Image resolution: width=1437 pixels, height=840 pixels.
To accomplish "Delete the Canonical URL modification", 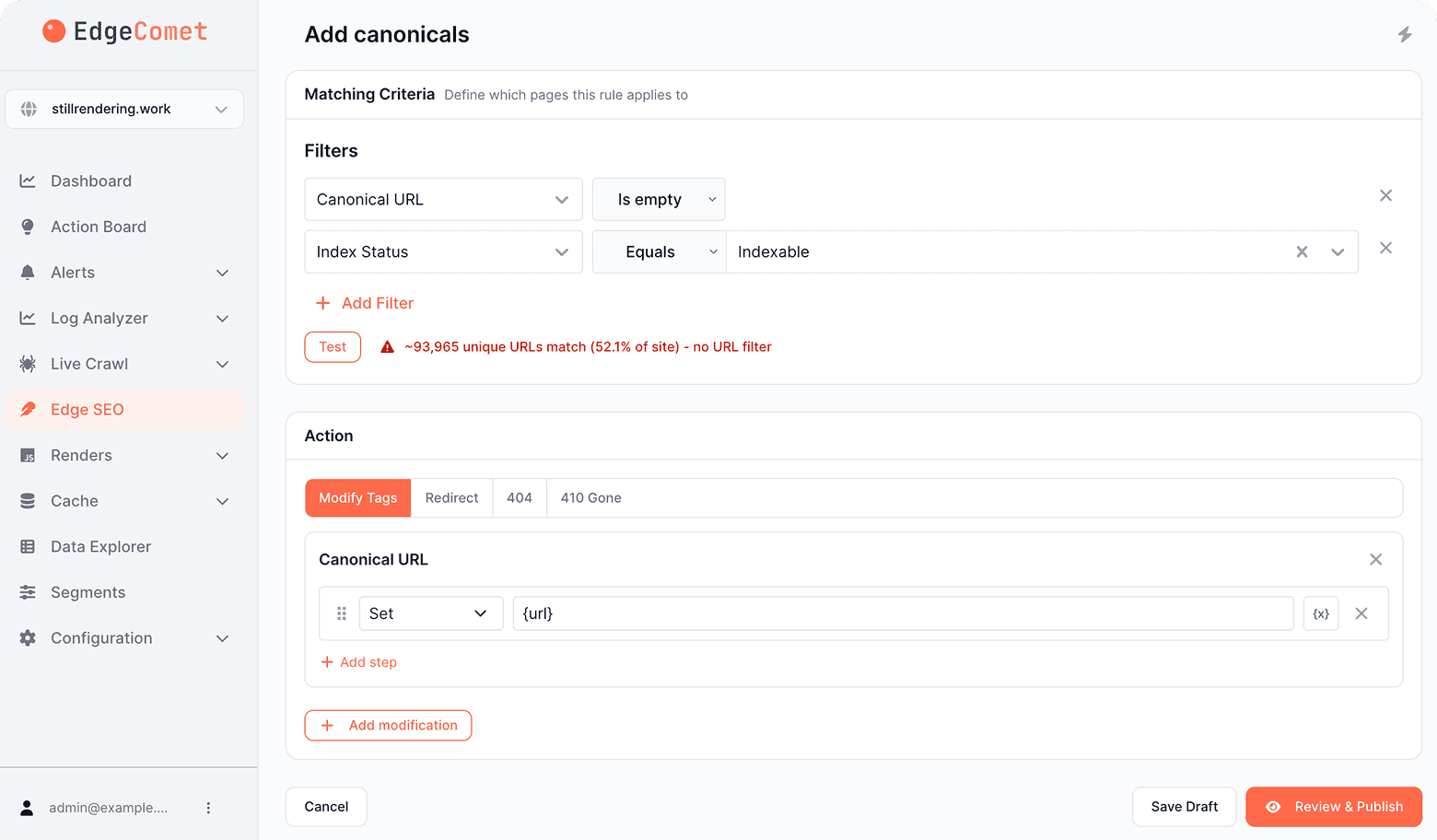I will [1376, 559].
